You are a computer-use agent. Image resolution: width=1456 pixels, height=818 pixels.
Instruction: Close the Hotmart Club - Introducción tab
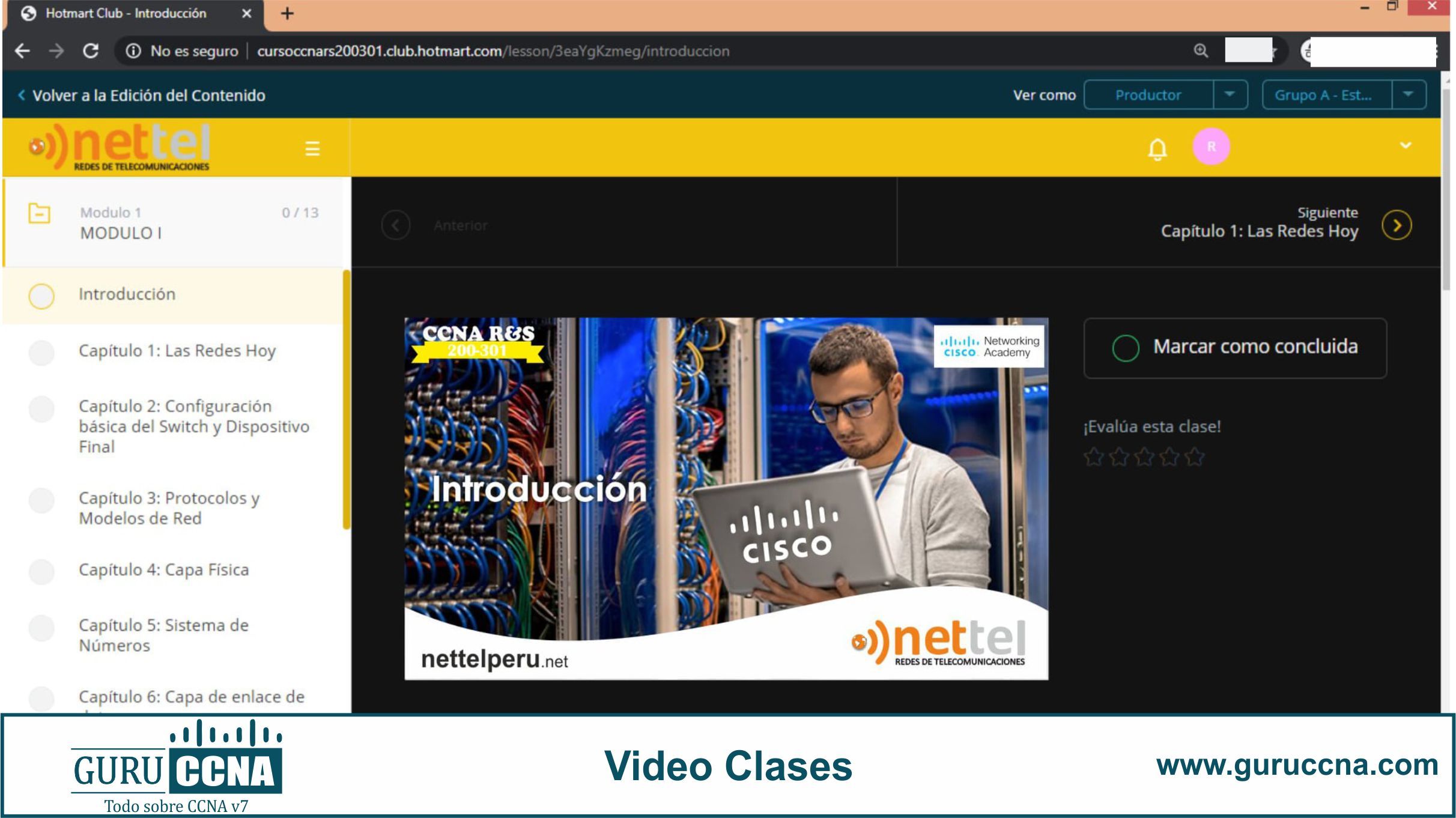(x=246, y=13)
